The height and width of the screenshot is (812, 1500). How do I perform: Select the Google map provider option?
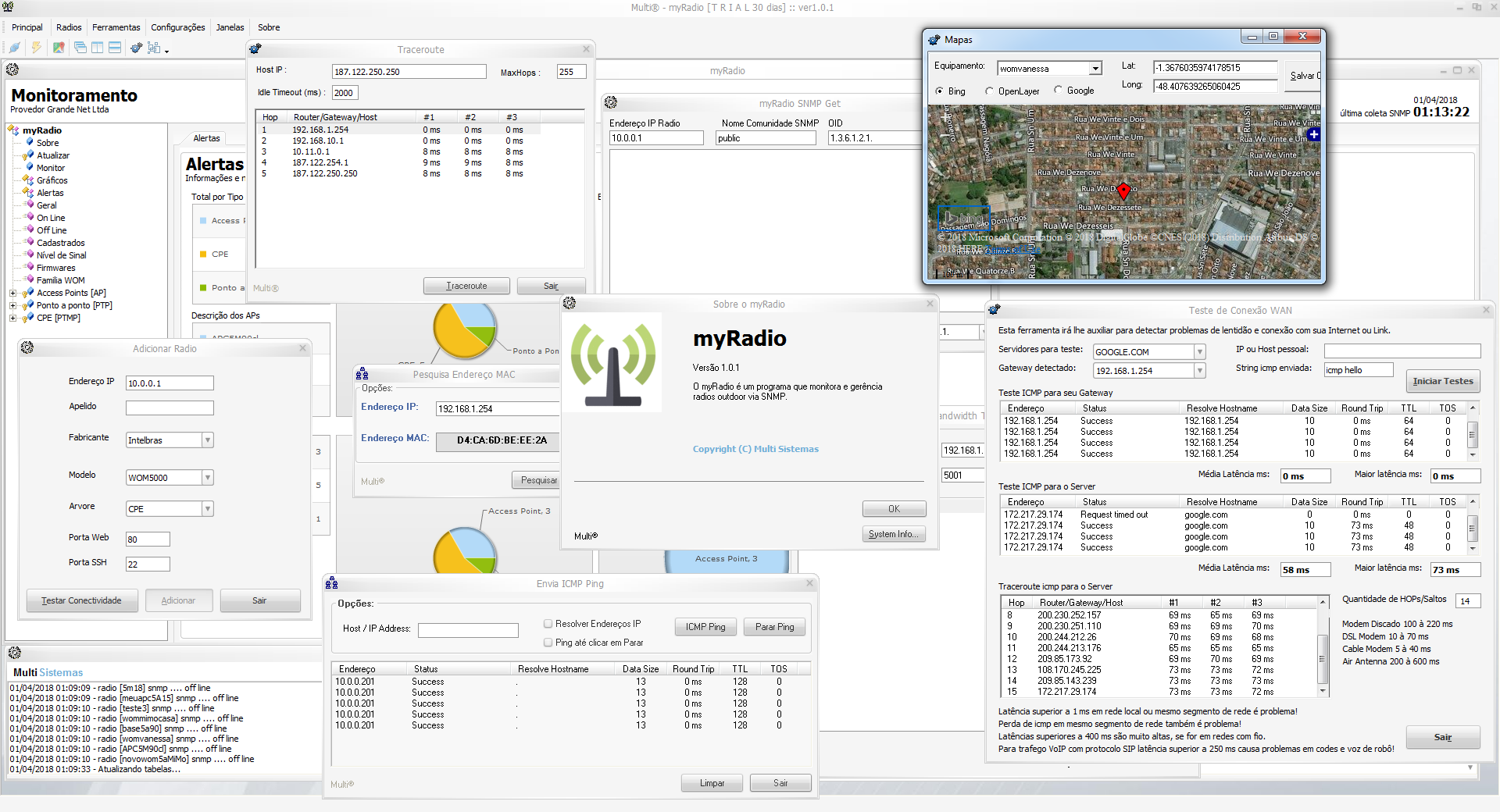pos(1059,91)
